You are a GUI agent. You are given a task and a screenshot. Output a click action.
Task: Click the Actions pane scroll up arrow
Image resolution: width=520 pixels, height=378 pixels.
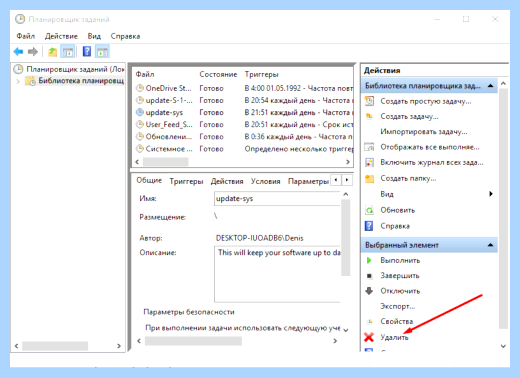click(x=503, y=83)
